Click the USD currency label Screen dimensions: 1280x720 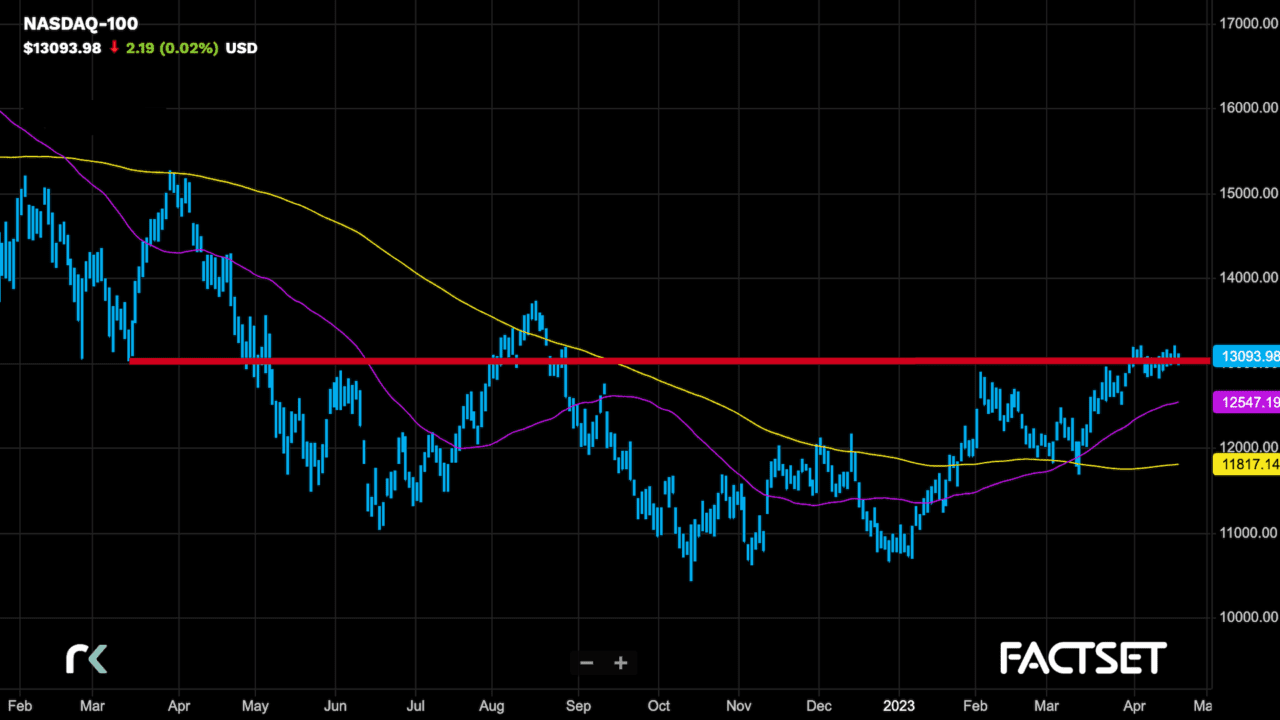pyautogui.click(x=241, y=47)
